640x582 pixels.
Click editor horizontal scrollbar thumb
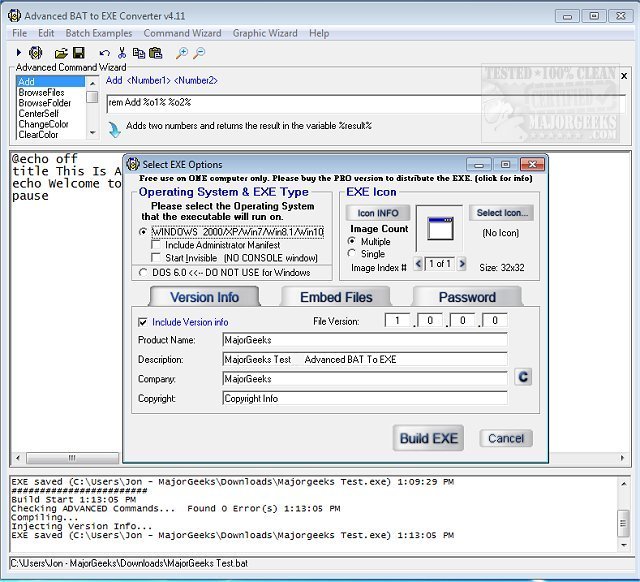pyautogui.click(x=72, y=458)
